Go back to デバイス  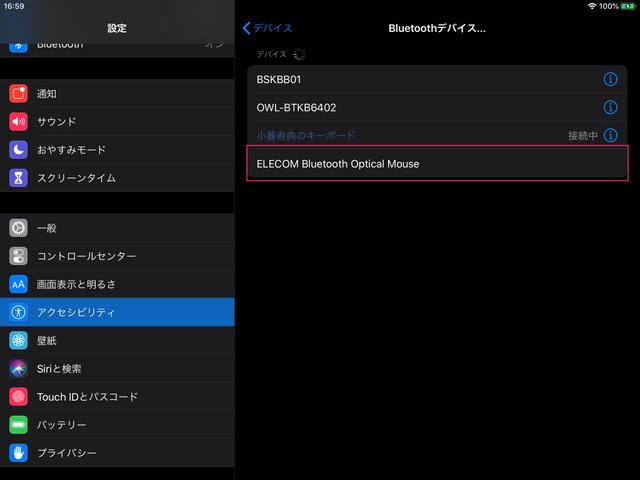pos(268,28)
